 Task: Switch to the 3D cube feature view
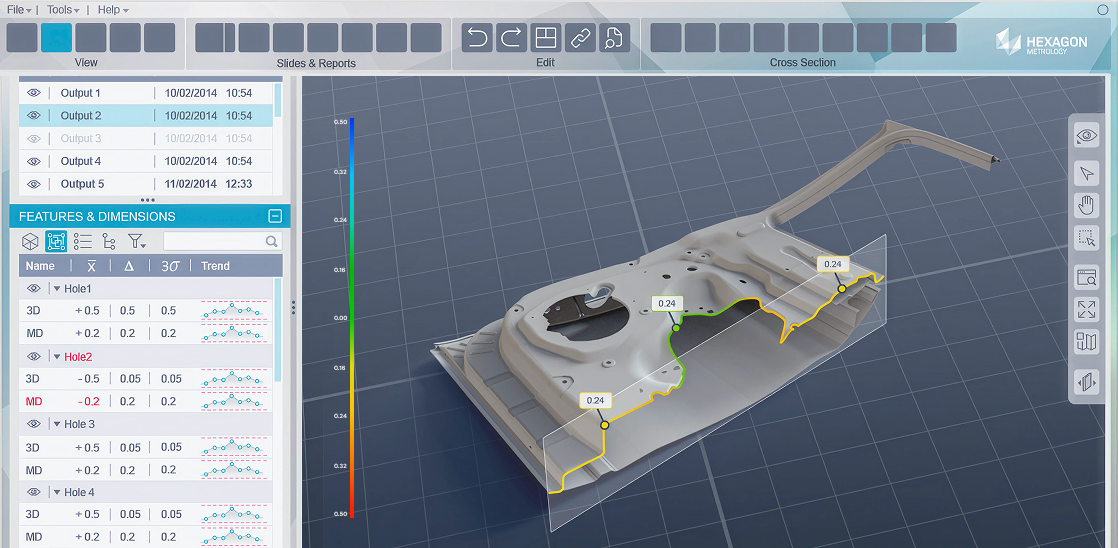[x=30, y=242]
